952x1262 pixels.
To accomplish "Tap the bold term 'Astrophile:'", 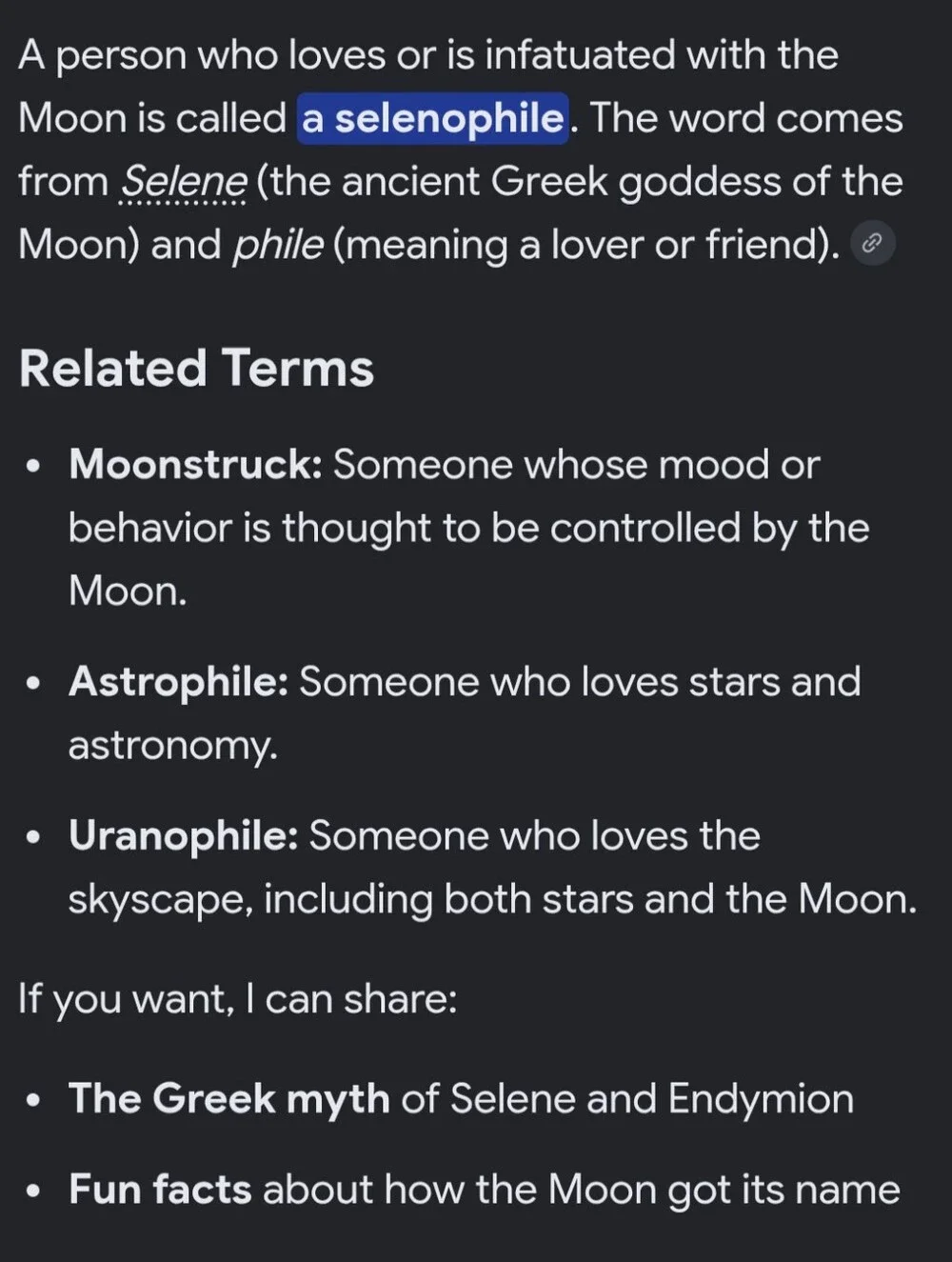I will (x=178, y=682).
